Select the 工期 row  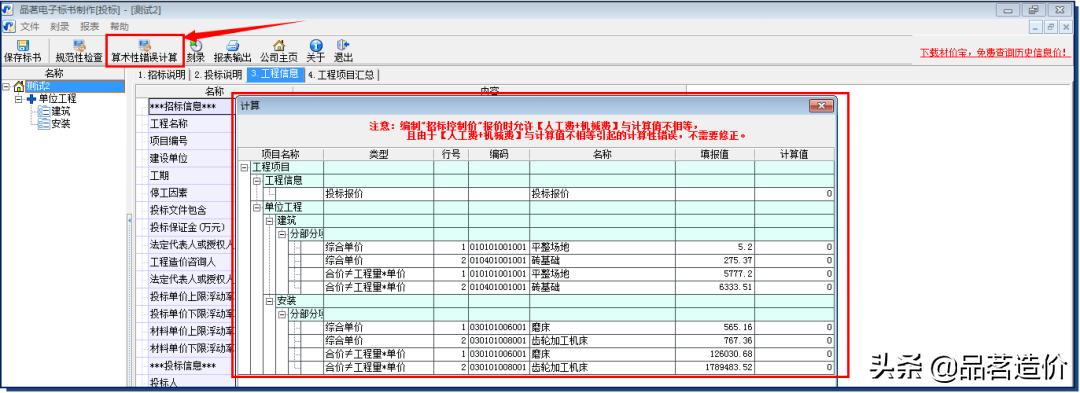(190, 175)
